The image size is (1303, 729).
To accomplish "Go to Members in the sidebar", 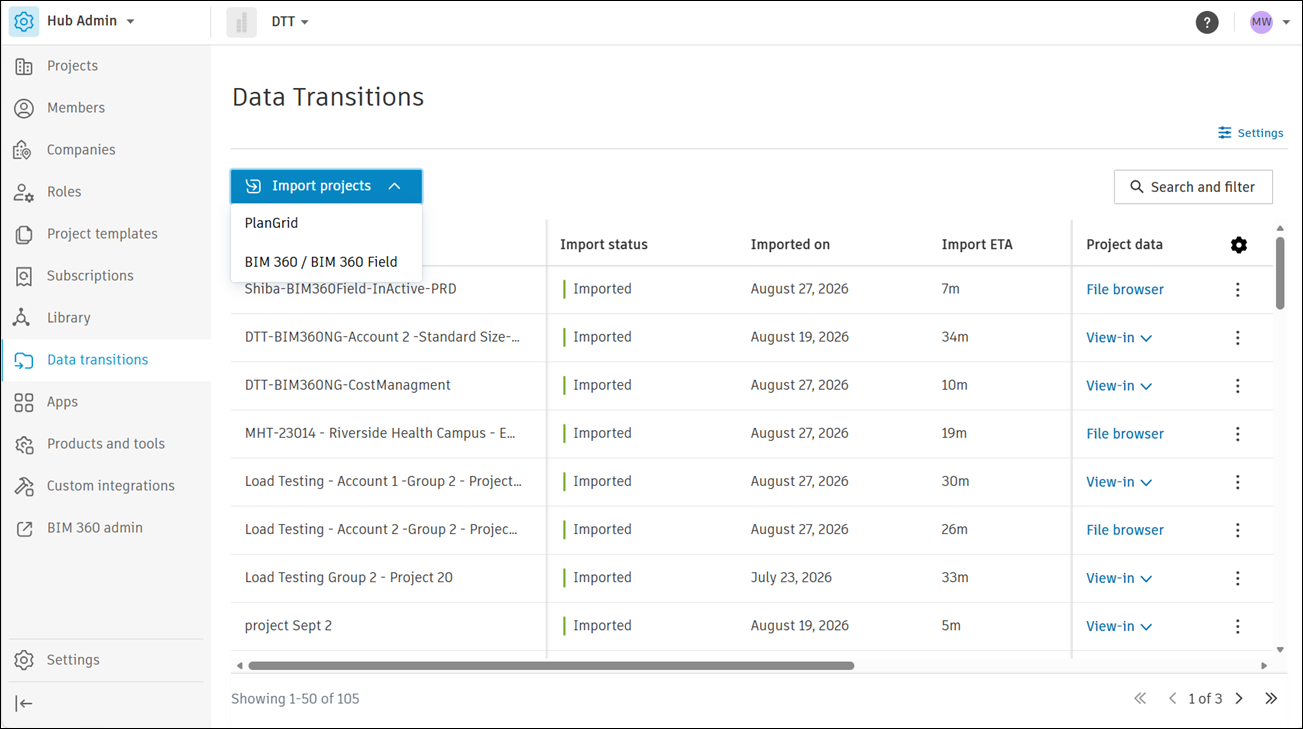I will (x=76, y=108).
